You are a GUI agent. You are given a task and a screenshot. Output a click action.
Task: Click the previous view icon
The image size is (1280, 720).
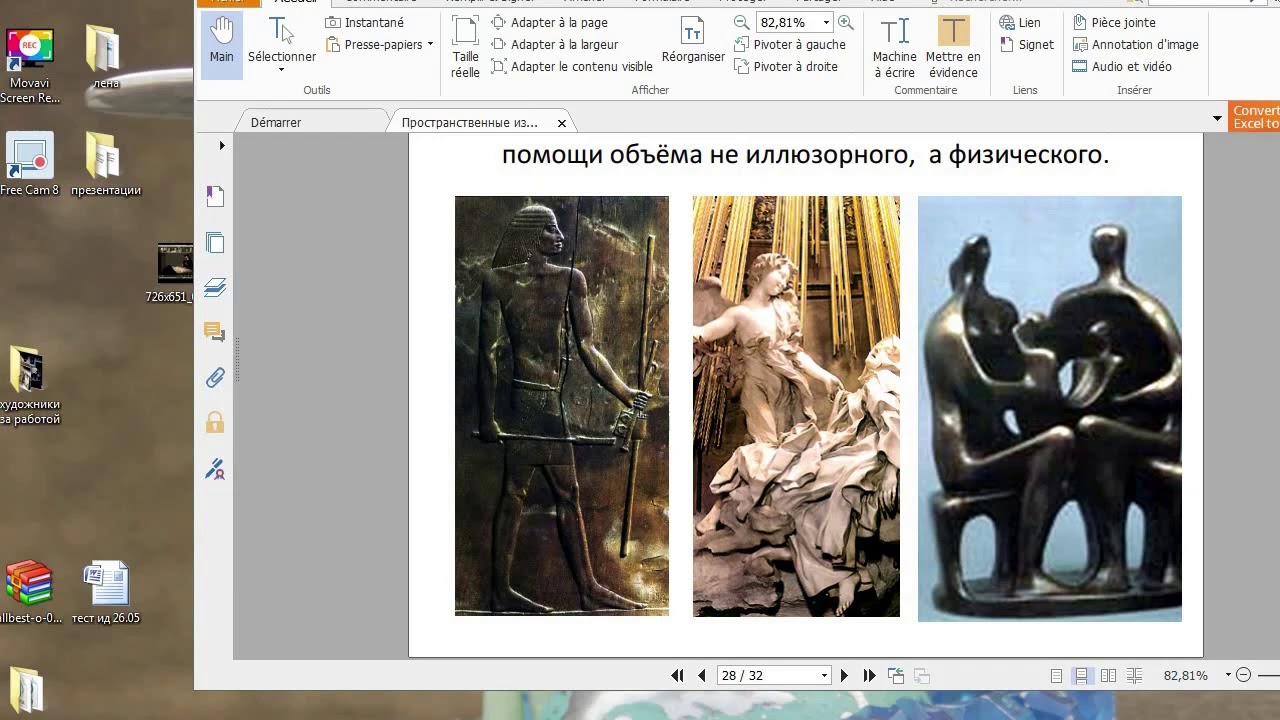pos(895,675)
